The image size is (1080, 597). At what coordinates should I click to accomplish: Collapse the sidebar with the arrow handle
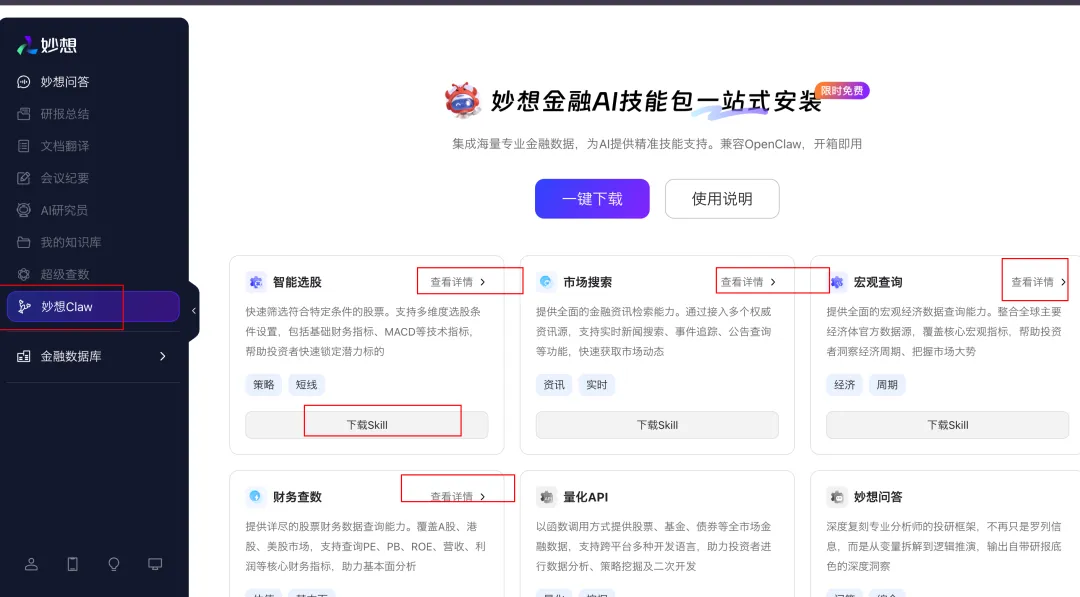coord(194,311)
